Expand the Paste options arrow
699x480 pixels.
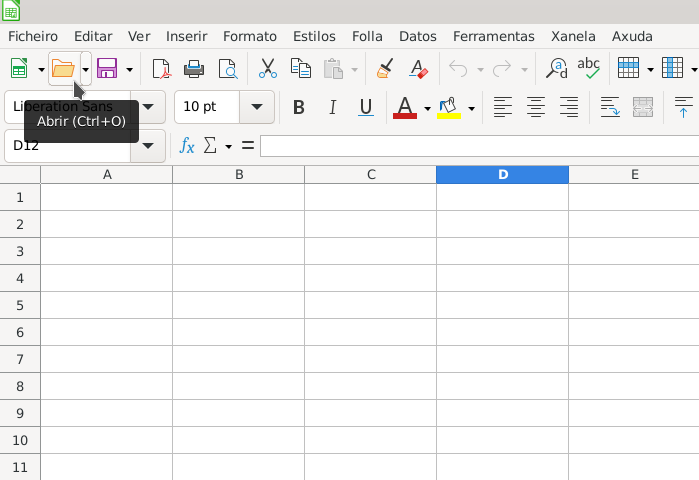click(x=354, y=70)
